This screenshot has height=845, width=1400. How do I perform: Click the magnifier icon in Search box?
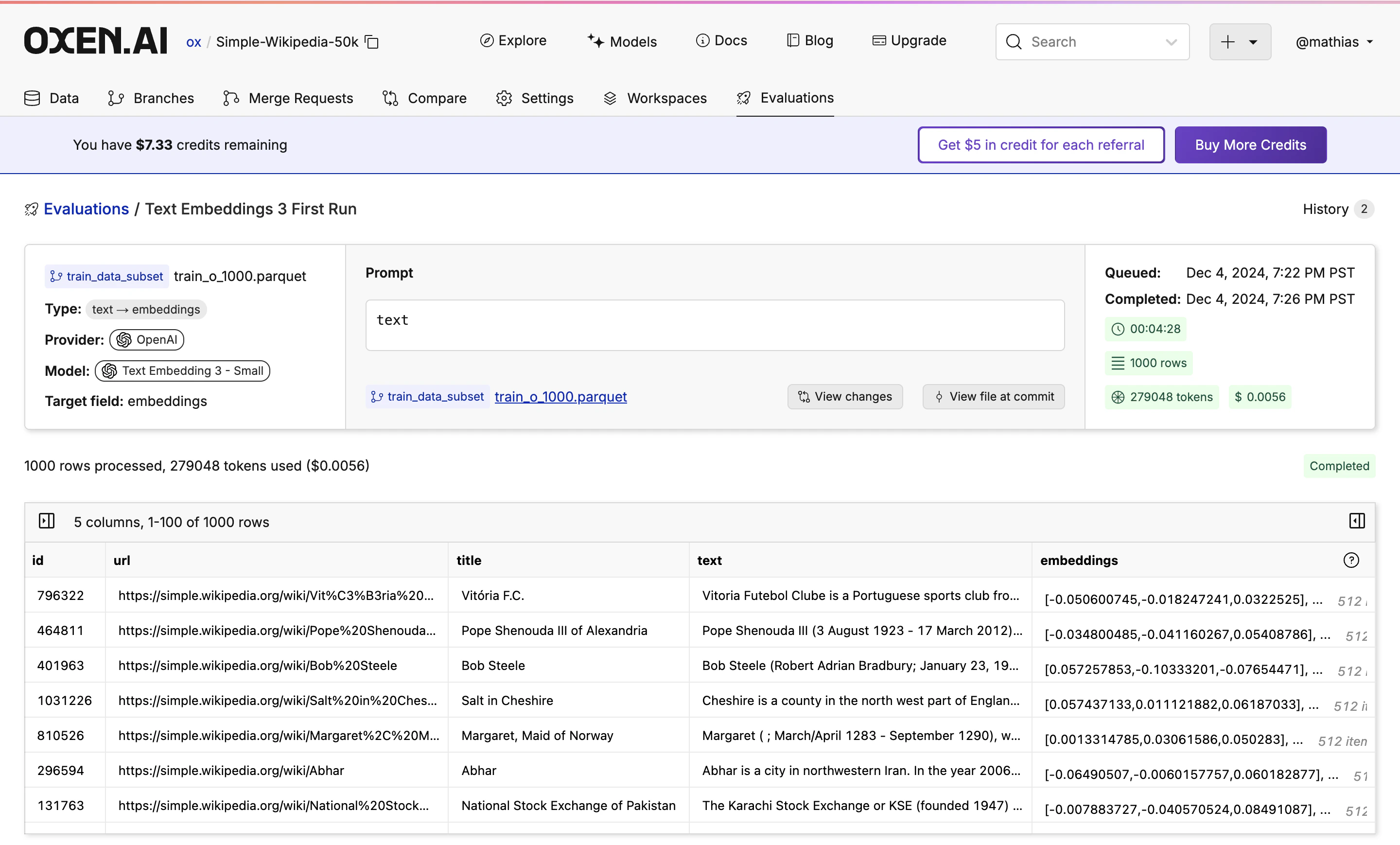[x=1014, y=42]
